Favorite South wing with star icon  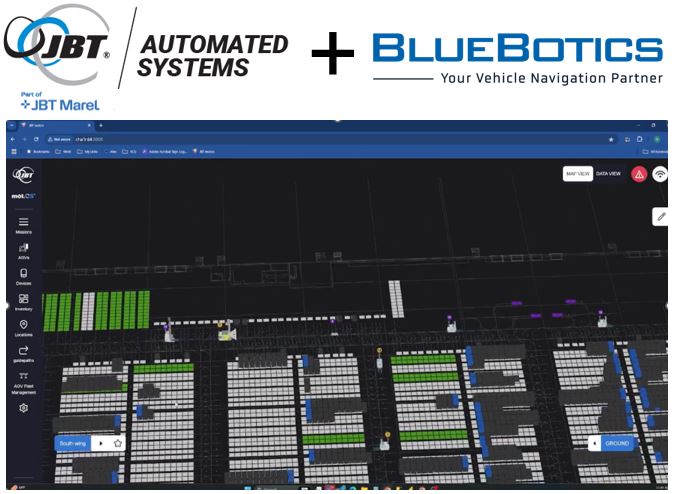(118, 442)
